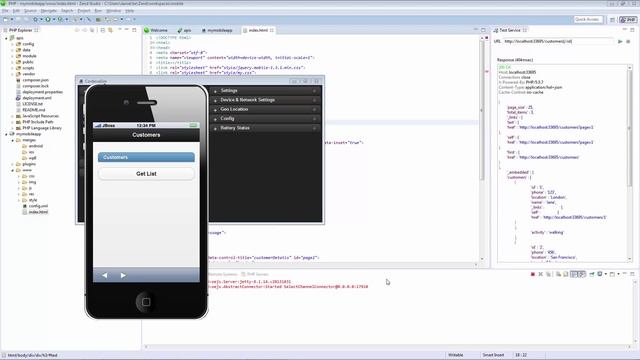Tap the iPhone simulator home button

pyautogui.click(x=146, y=302)
